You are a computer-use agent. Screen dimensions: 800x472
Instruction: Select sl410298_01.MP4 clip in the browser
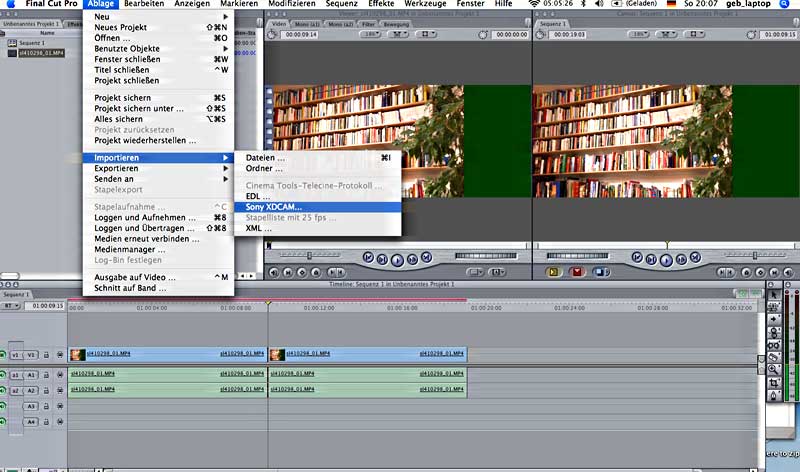(42, 54)
